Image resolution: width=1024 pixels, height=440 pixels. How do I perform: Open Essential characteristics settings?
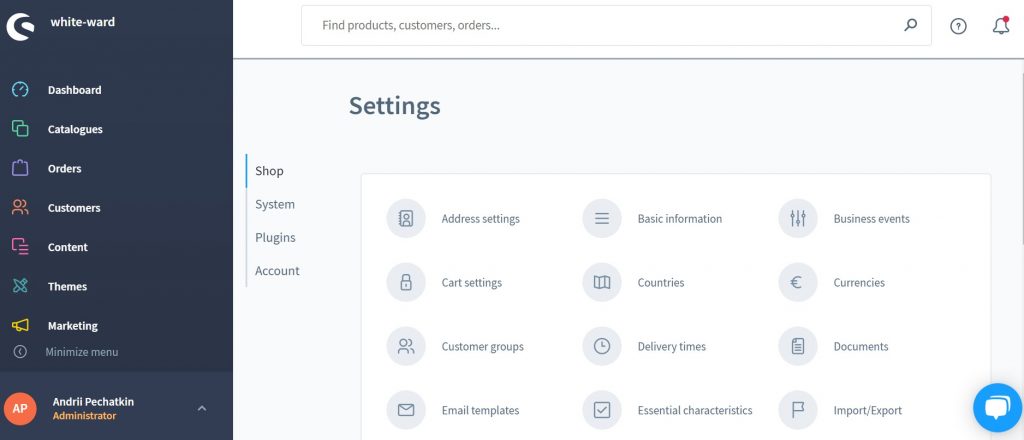click(694, 410)
